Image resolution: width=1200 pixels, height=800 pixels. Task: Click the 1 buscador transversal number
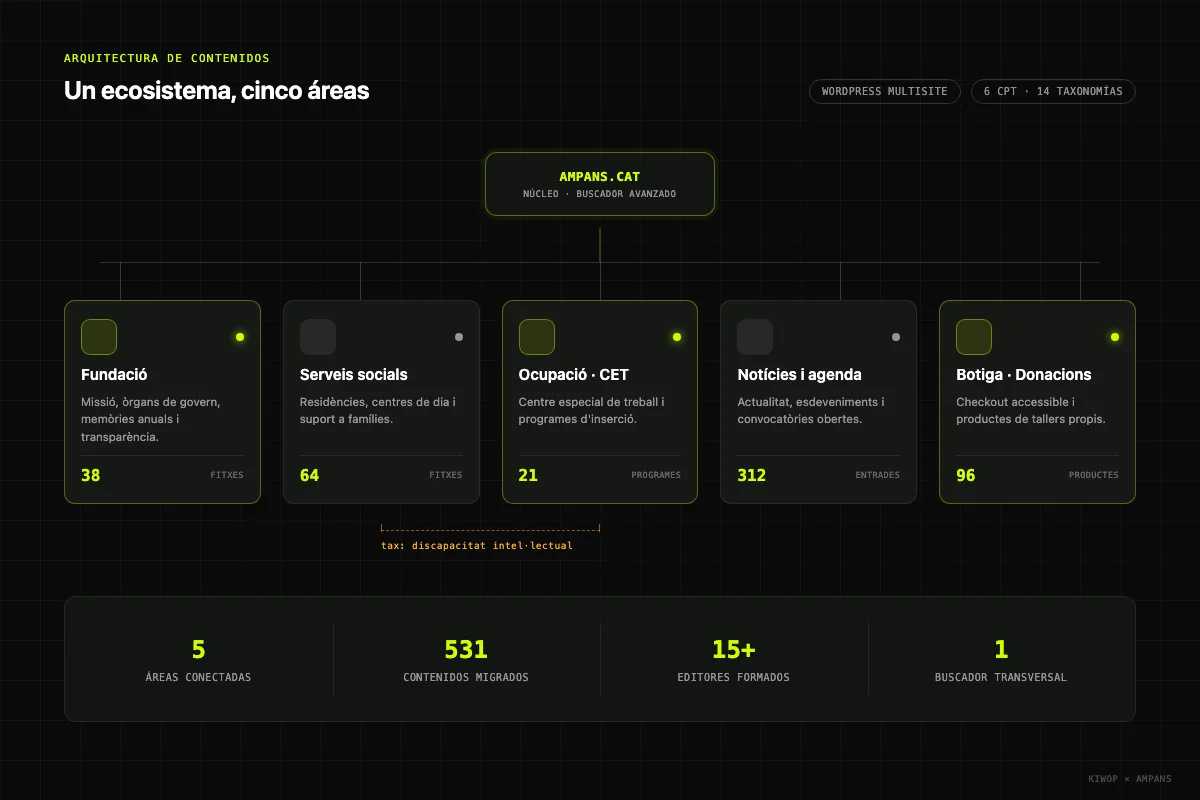tap(1001, 650)
